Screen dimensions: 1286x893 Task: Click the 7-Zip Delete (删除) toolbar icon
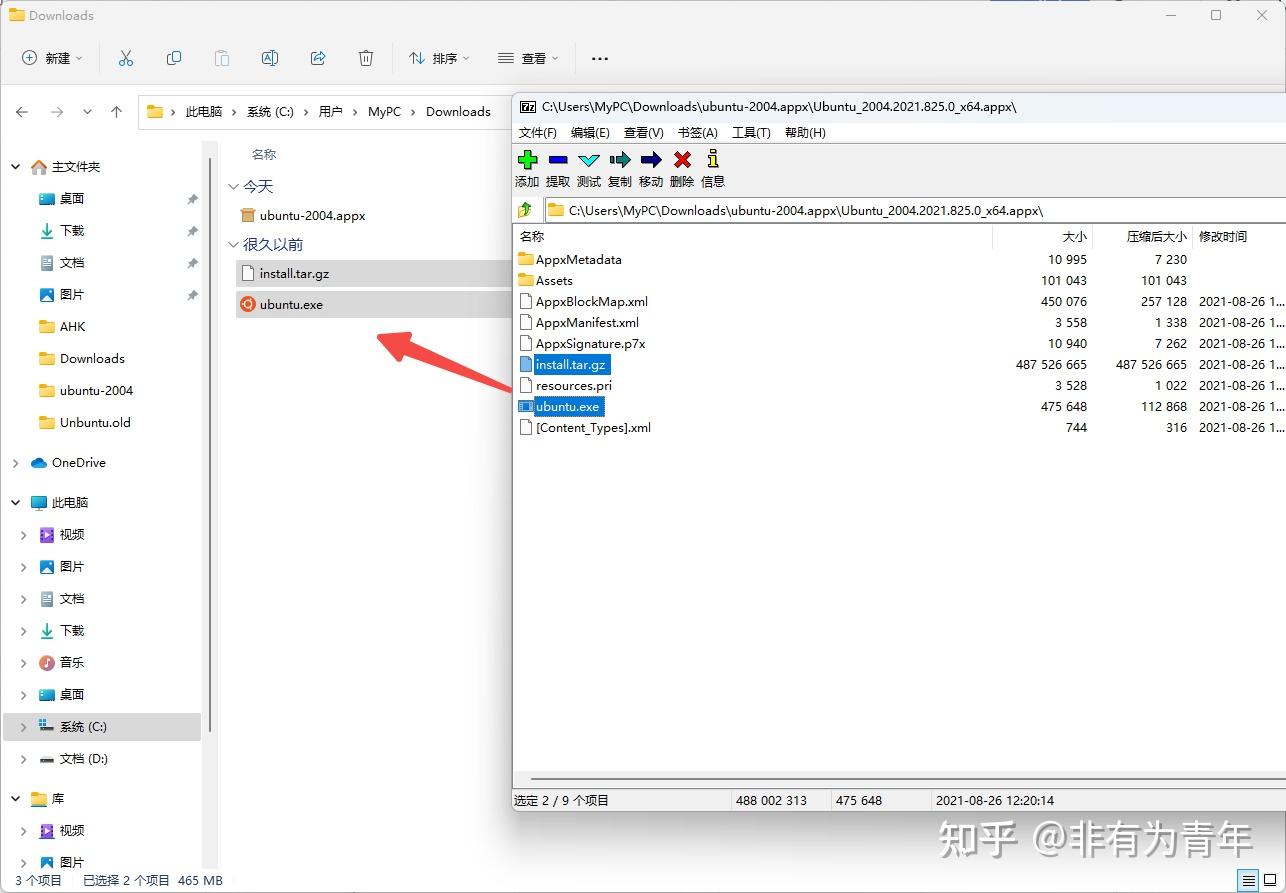682,159
